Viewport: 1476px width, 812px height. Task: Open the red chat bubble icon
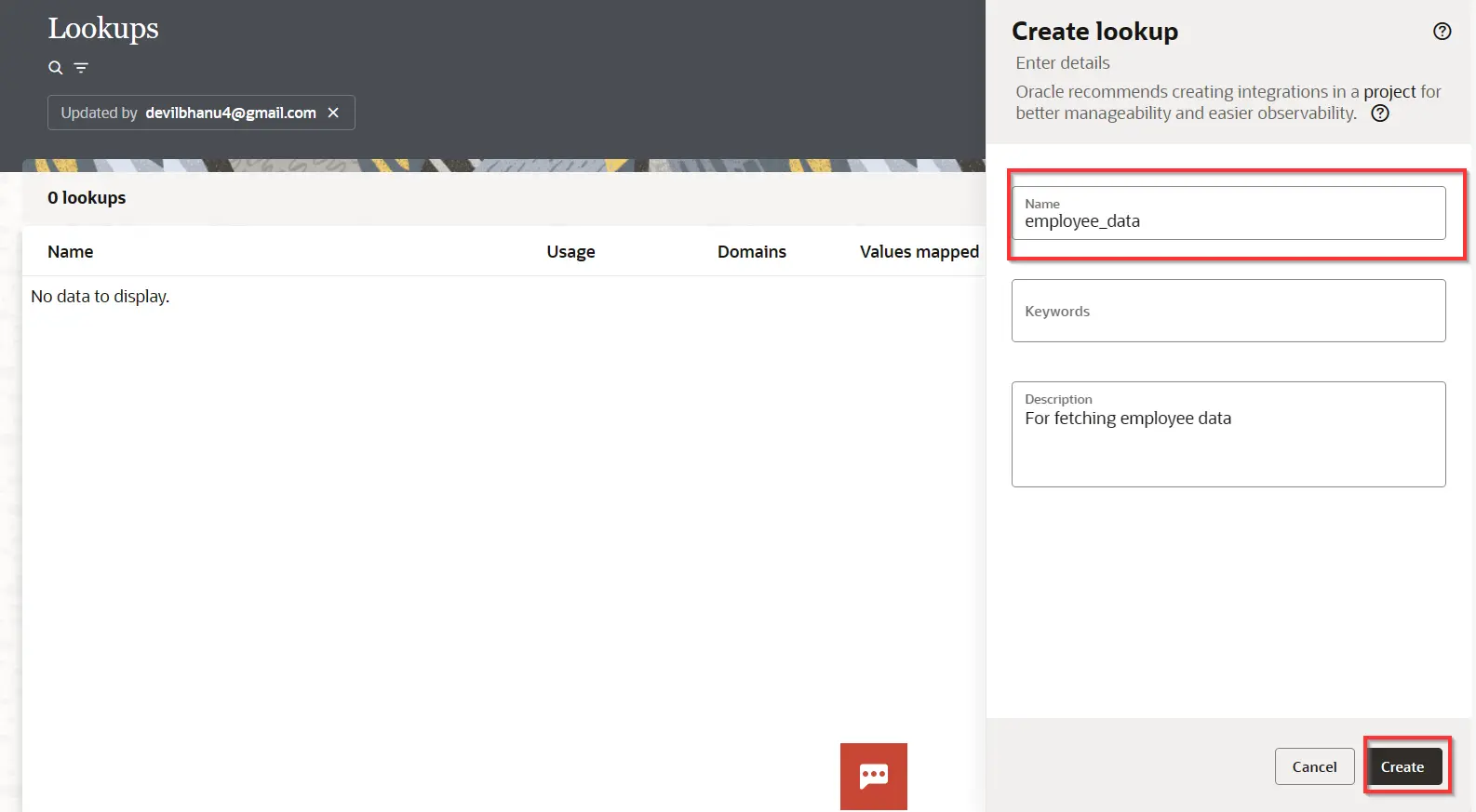point(873,776)
